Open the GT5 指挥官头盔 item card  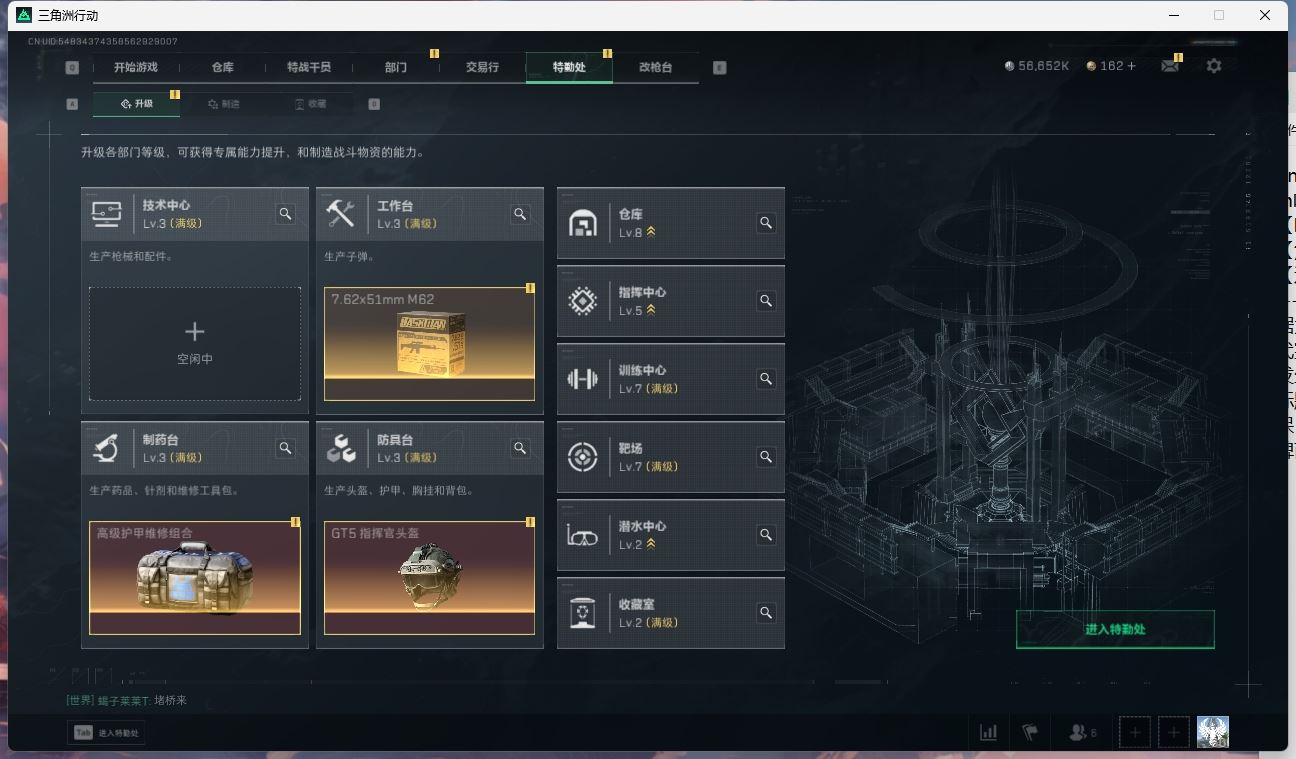click(429, 578)
